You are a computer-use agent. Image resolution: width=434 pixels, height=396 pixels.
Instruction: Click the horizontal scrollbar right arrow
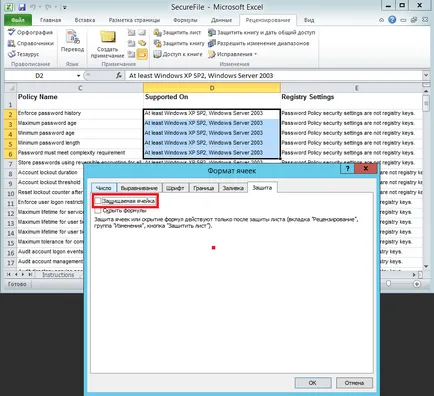414,275
